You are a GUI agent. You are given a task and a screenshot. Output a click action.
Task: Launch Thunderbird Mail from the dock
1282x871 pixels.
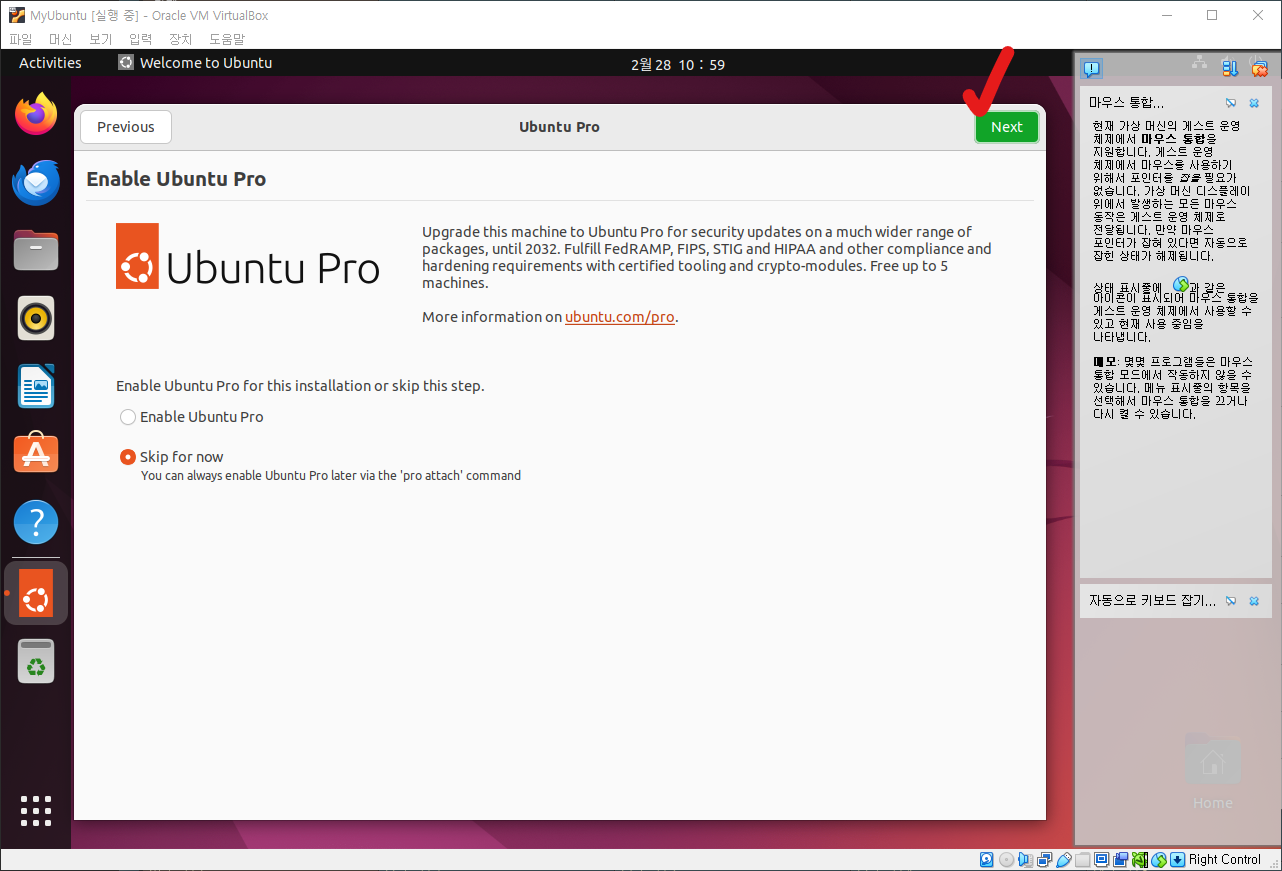36,182
